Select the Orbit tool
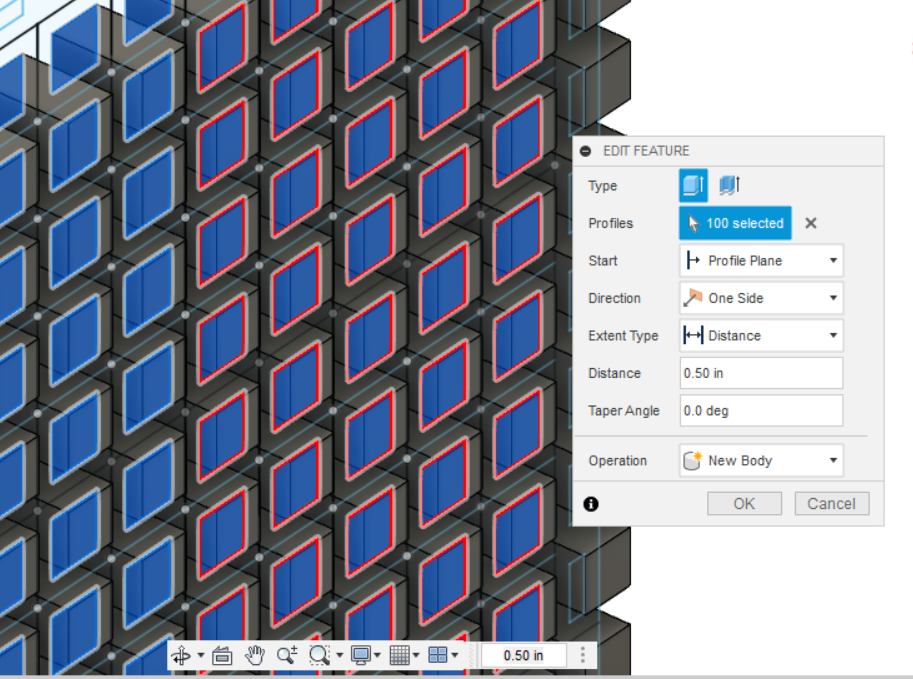Image resolution: width=913 pixels, height=679 pixels. (181, 656)
